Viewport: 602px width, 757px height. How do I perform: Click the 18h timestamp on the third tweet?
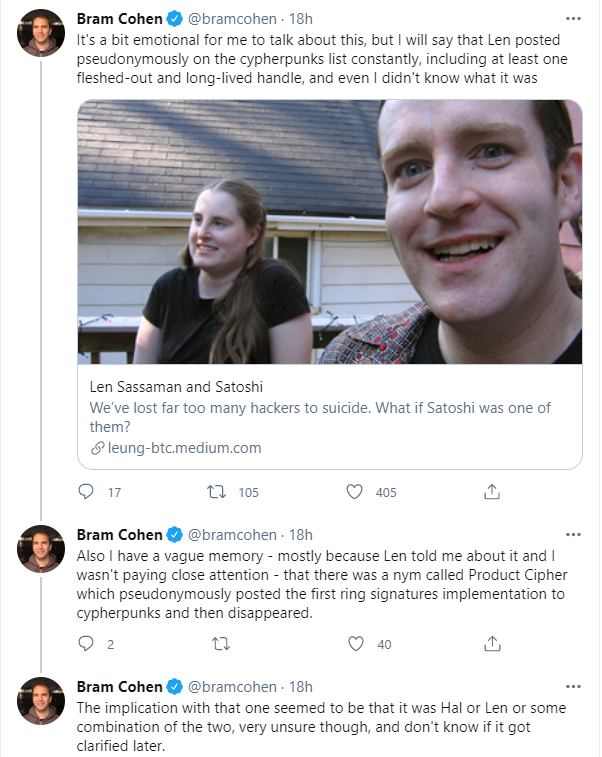click(x=301, y=686)
